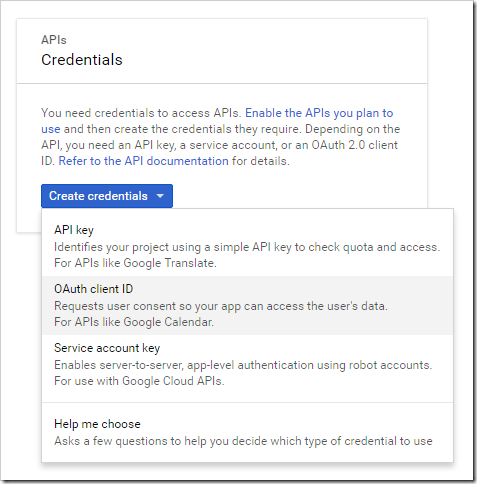This screenshot has width=477, height=484.
Task: Click "Identifies your project" description text
Action: (x=247, y=247)
